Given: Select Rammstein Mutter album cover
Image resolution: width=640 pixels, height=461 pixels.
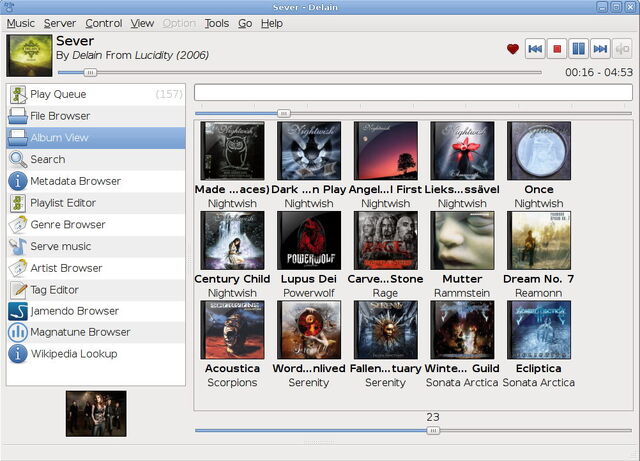Looking at the screenshot, I should coord(462,241).
